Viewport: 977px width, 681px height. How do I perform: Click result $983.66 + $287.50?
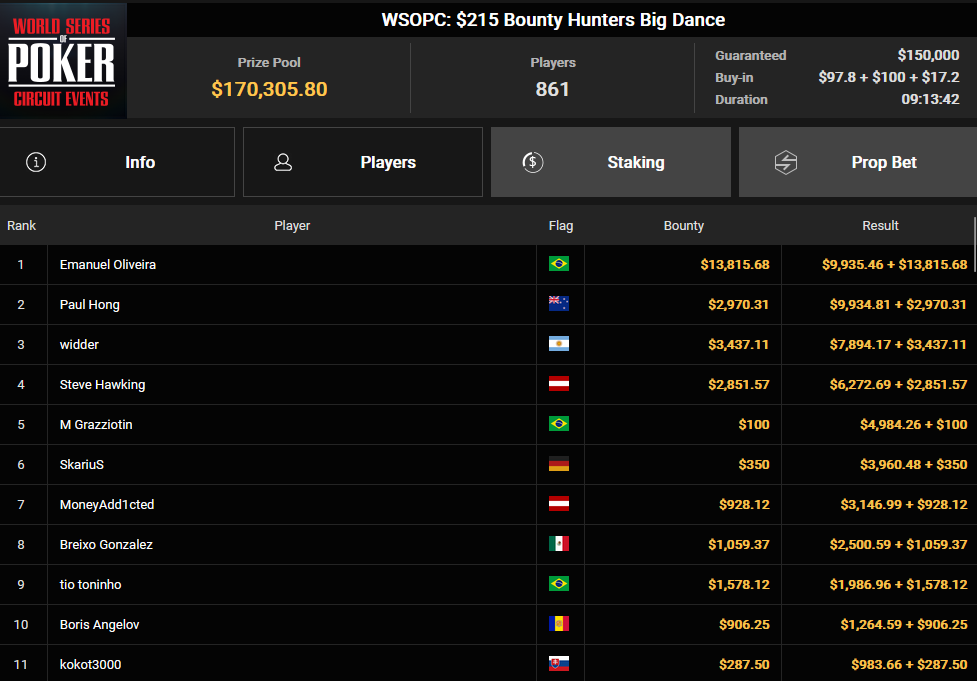[909, 664]
